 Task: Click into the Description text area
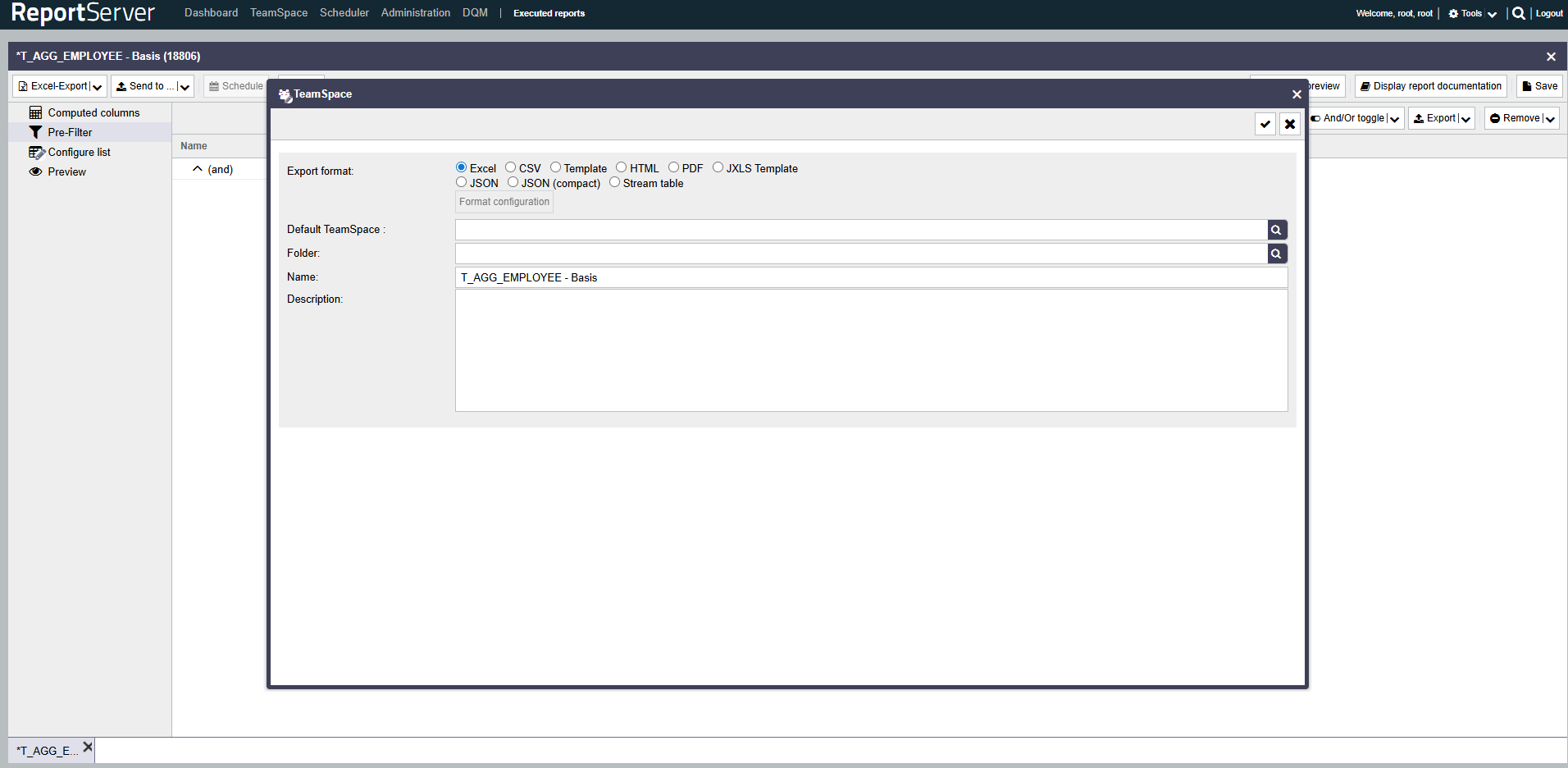click(871, 350)
